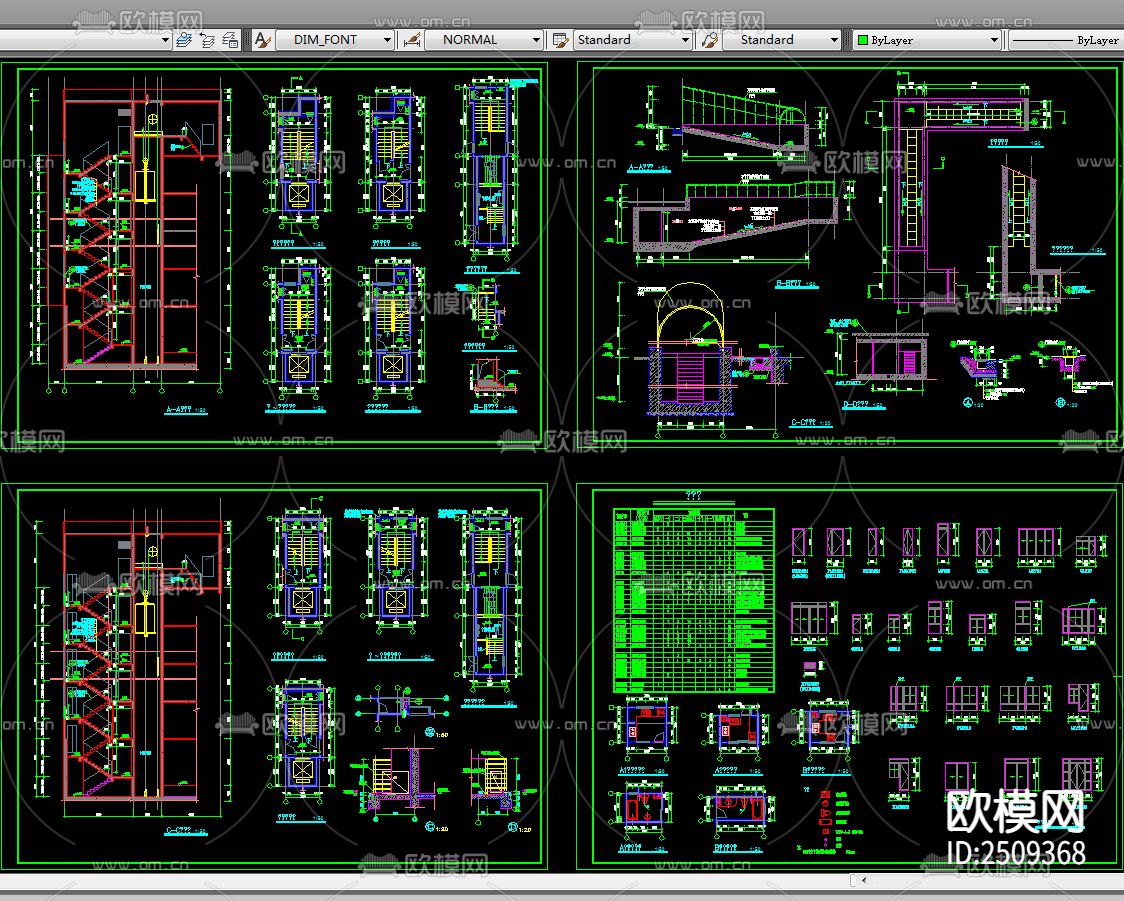Expand the DIM_FONT text style dropdown
This screenshot has width=1124, height=901.
pos(387,40)
